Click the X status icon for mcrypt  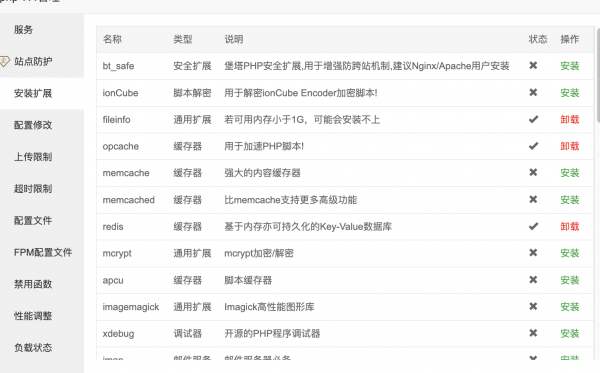pyautogui.click(x=533, y=253)
